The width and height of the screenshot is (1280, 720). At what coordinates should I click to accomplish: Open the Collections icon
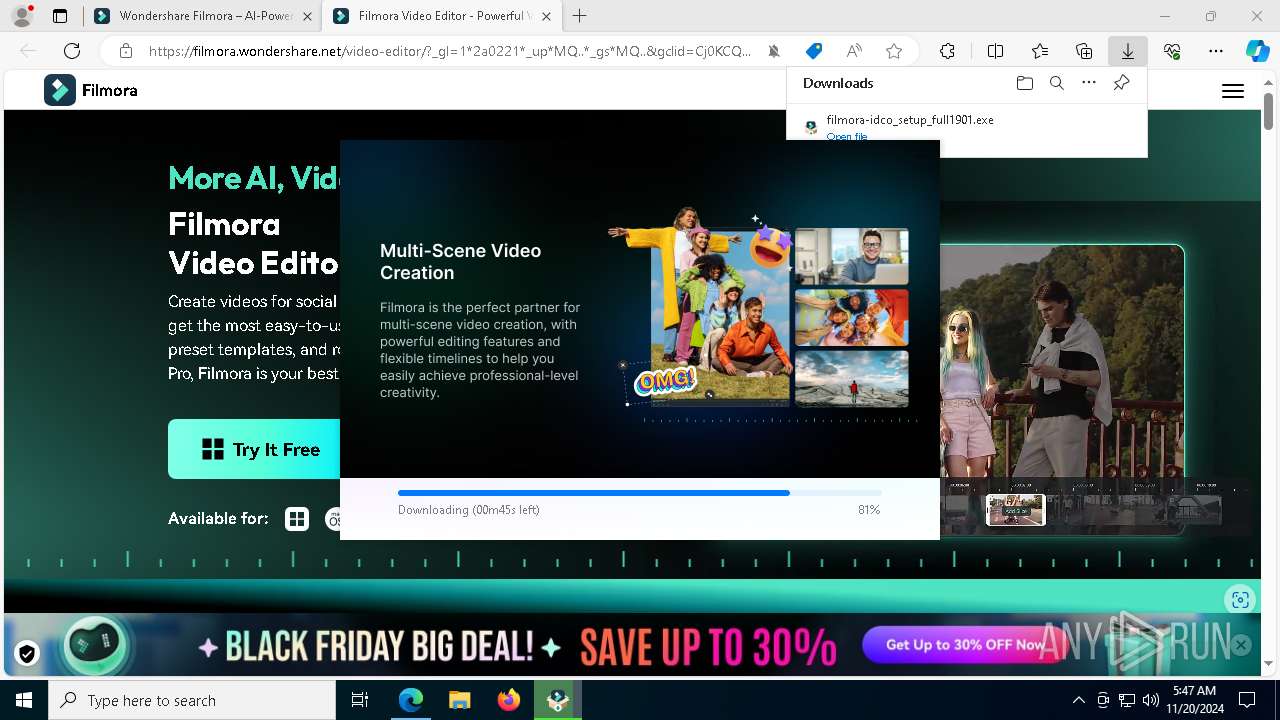(1084, 51)
